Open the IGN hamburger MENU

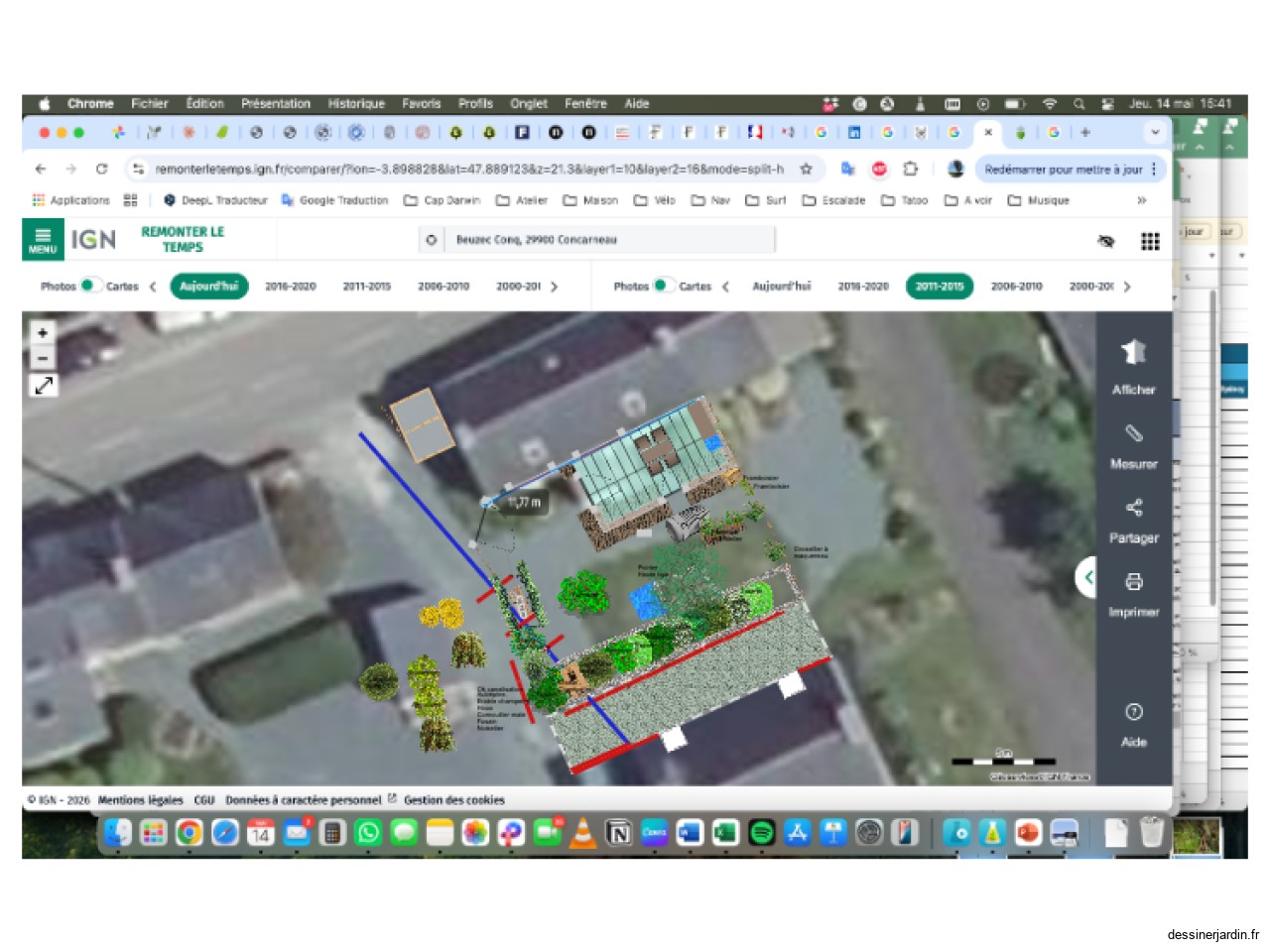click(43, 239)
